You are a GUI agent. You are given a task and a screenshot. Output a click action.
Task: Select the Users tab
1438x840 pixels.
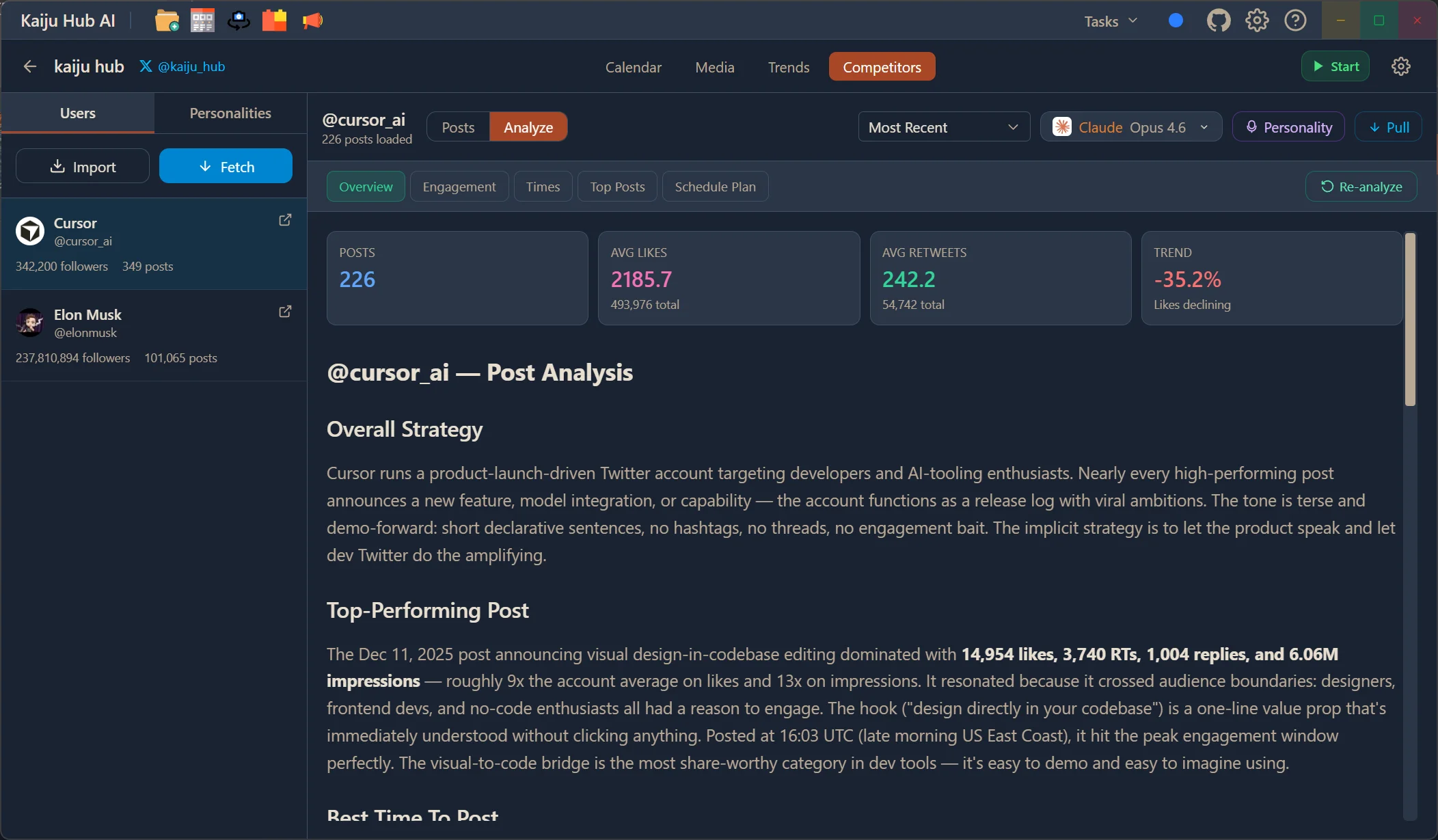(x=78, y=113)
